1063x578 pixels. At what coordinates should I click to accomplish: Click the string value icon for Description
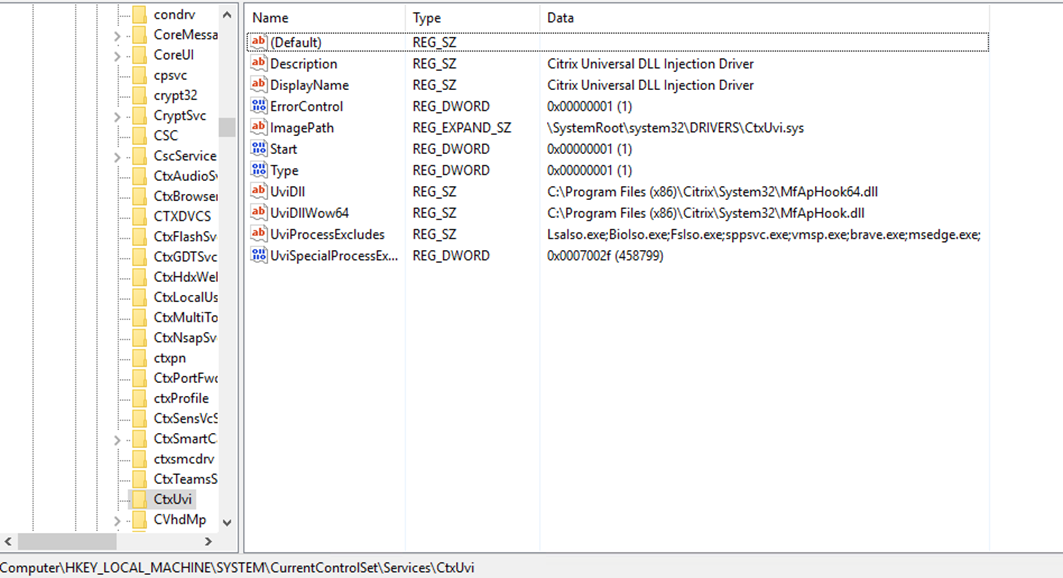tap(258, 64)
